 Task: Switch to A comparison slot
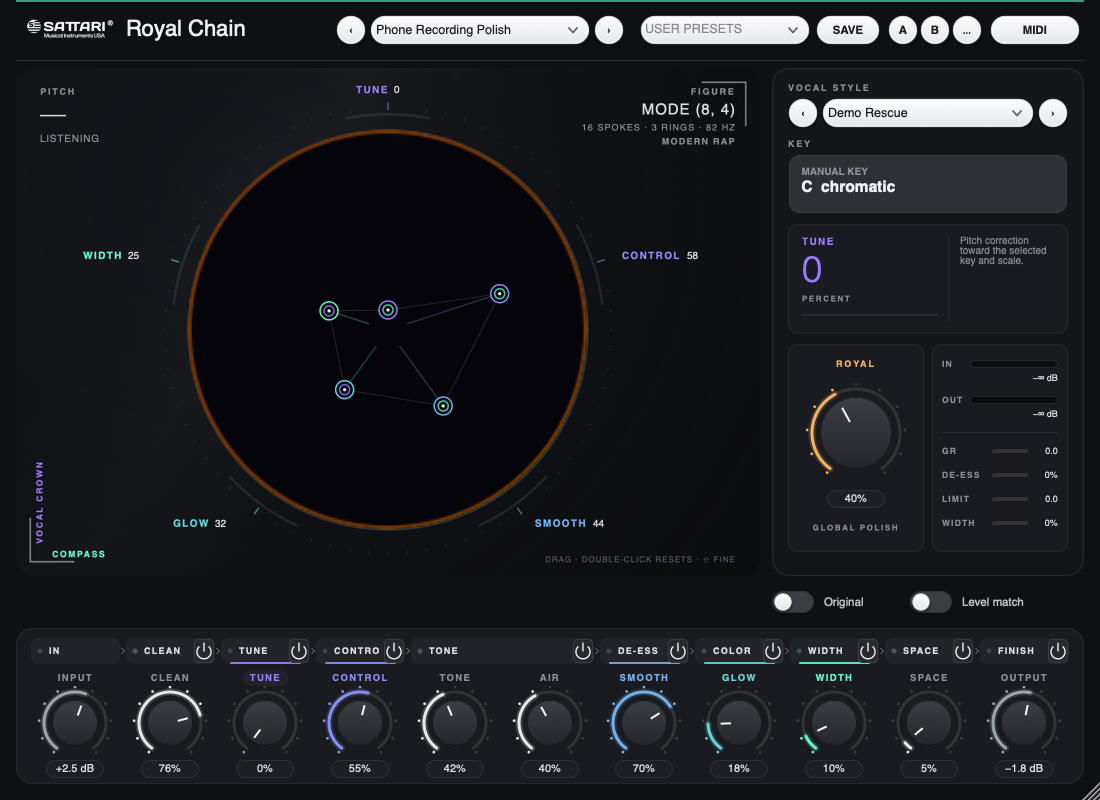point(903,30)
